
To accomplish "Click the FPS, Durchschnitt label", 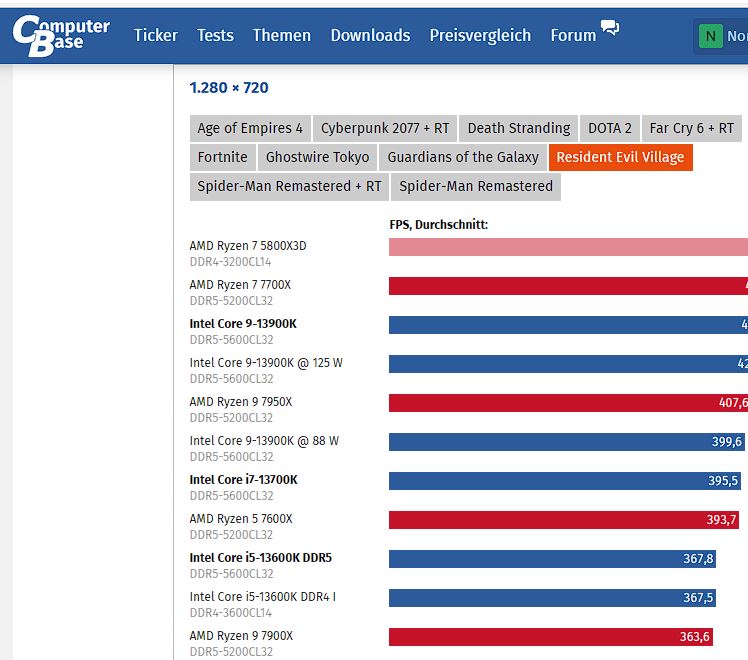I will pos(438,225).
